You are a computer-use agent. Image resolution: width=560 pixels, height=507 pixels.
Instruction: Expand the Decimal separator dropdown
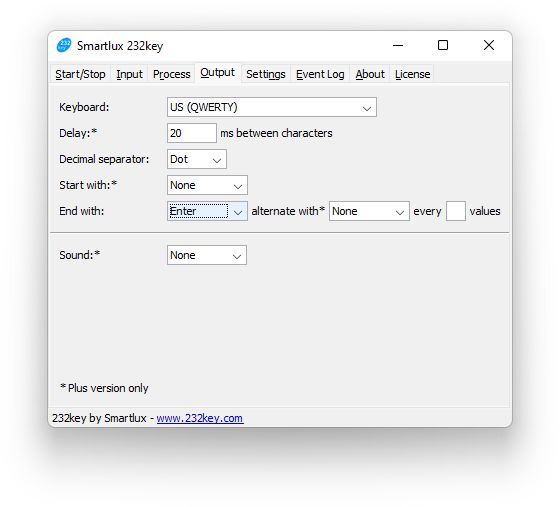(197, 159)
